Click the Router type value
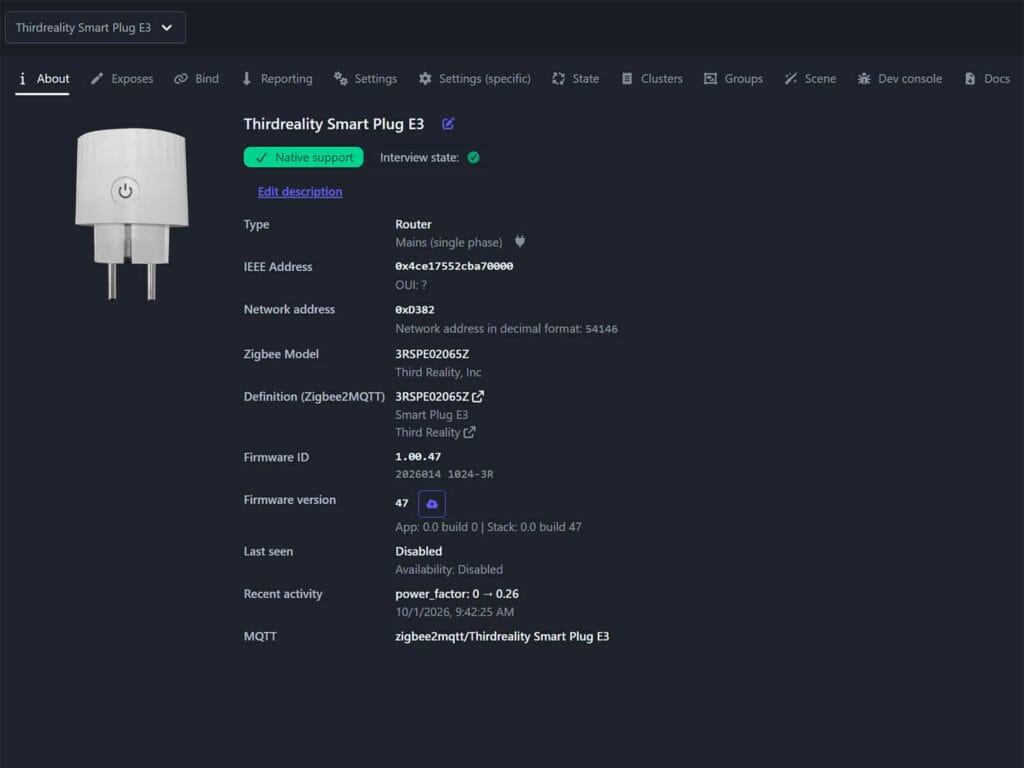The image size is (1024, 768). click(x=413, y=224)
